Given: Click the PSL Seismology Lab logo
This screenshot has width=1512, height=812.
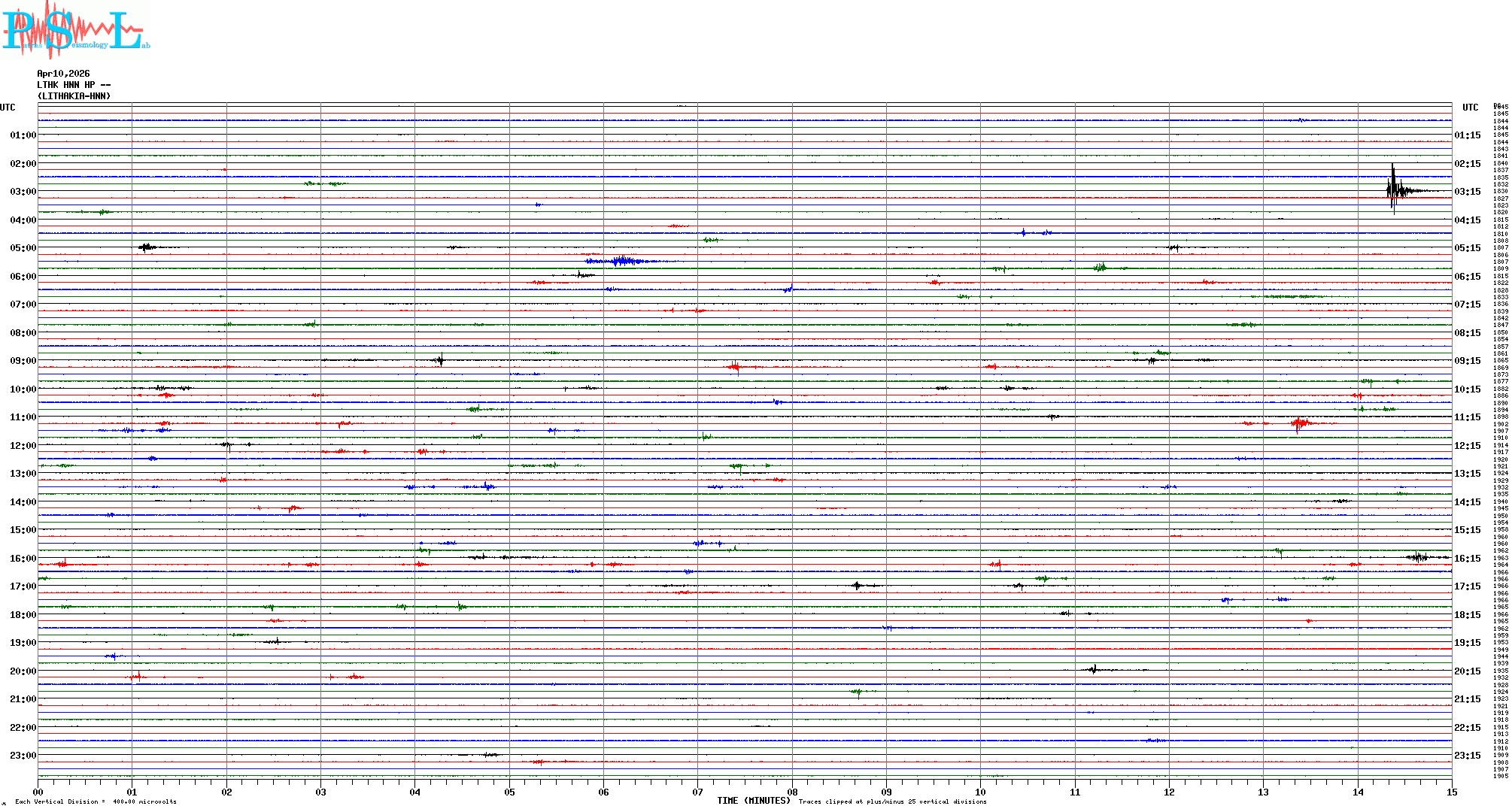Looking at the screenshot, I should point(75,29).
